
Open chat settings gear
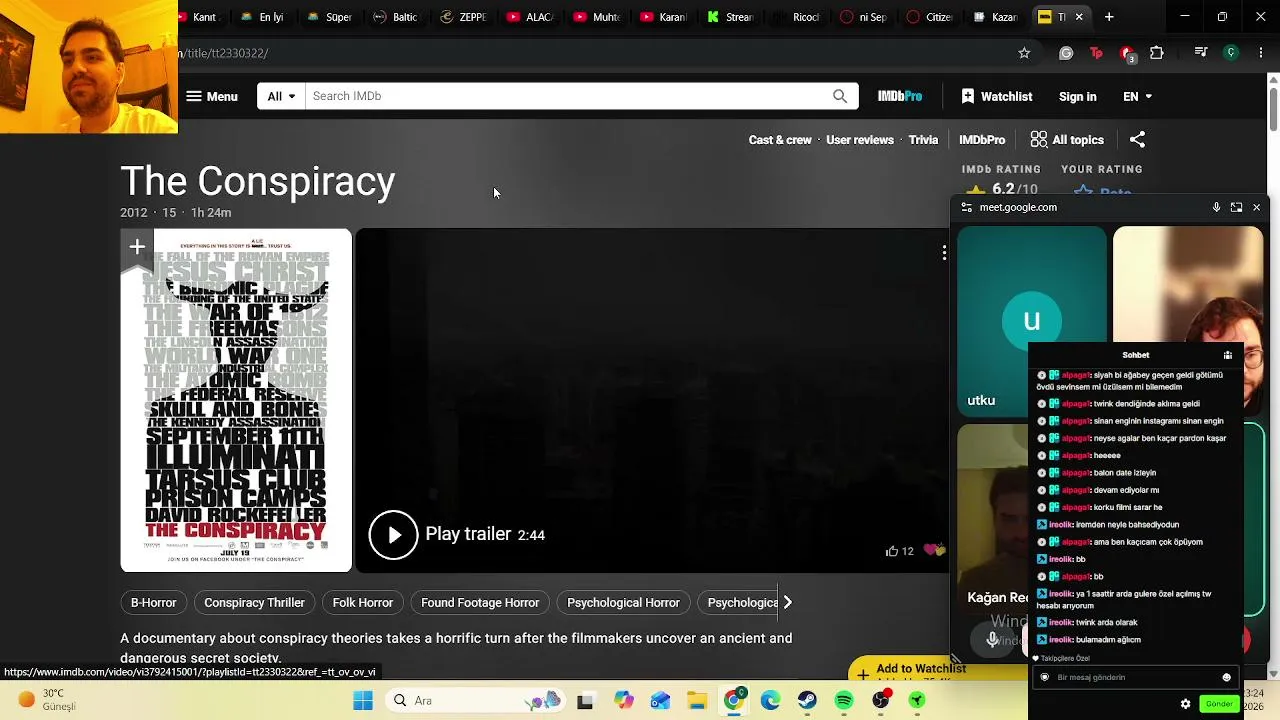tap(1185, 704)
